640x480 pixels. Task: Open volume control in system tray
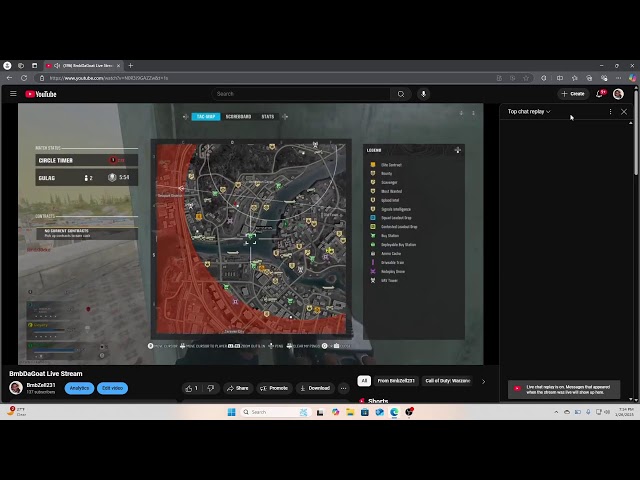[x=607, y=412]
